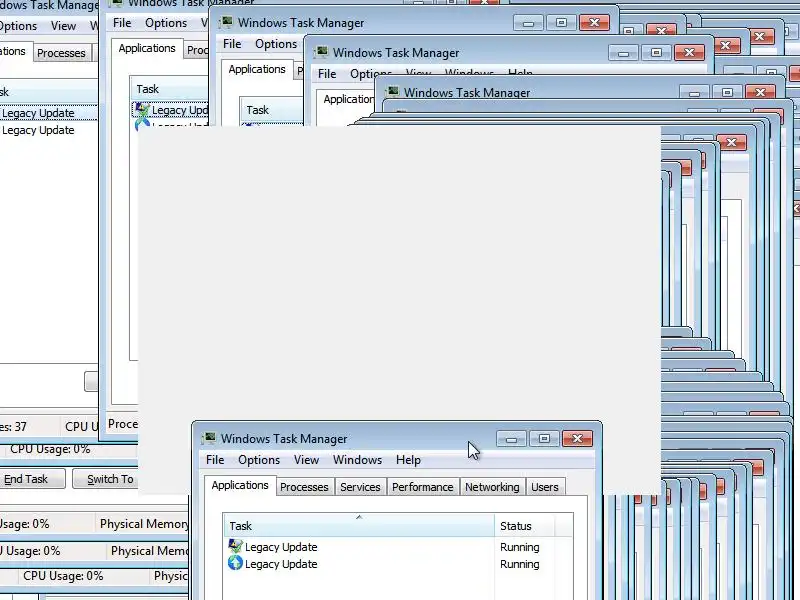Close the topmost fully titled Task Manager window
The height and width of the screenshot is (600, 800).
(594, 23)
